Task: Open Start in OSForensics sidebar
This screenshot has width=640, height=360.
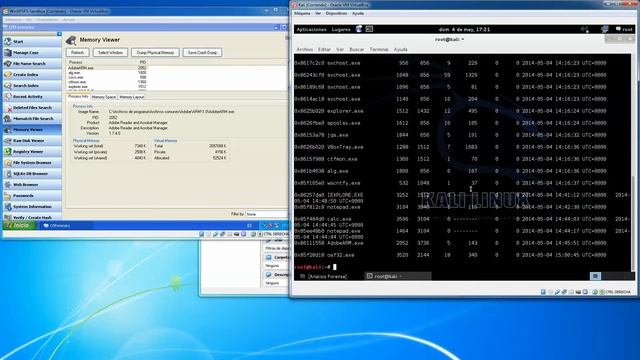Action: click(x=32, y=42)
